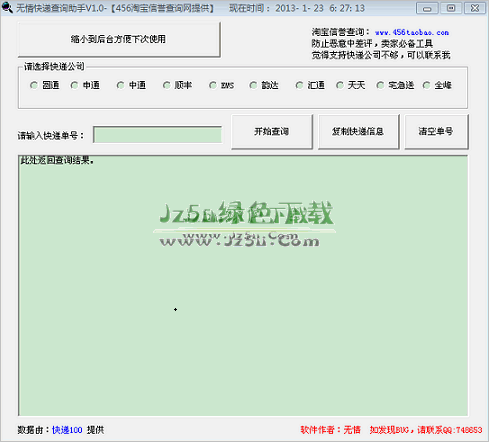Copy courier info via 复制快递信息

coord(358,132)
